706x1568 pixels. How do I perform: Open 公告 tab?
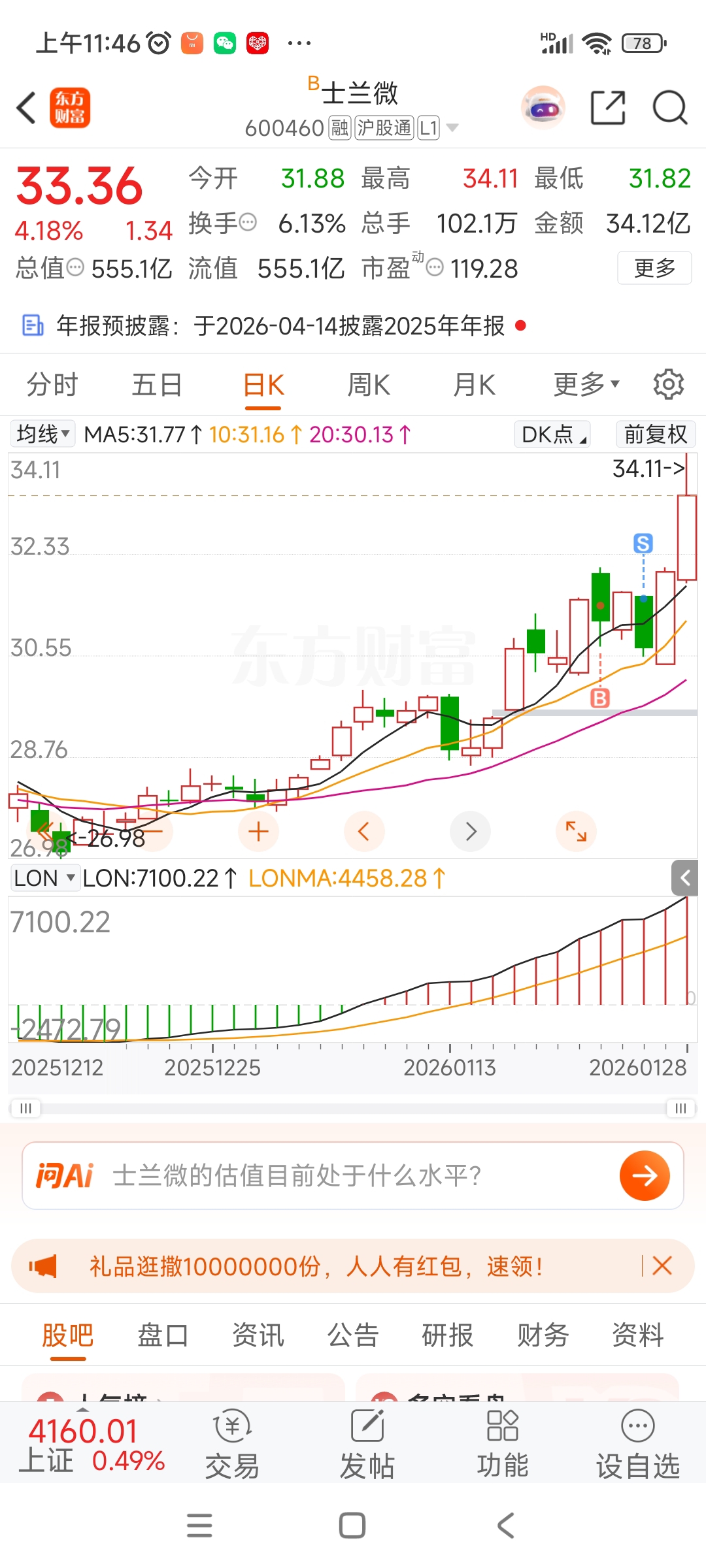353,1335
